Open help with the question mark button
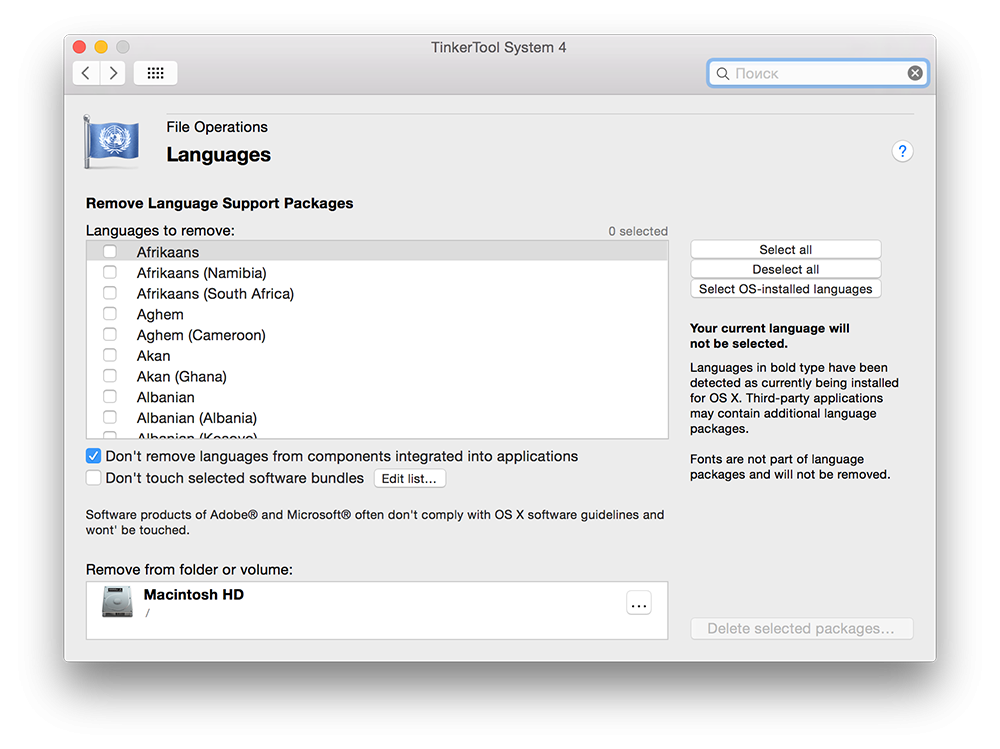1000x749 pixels. 902,151
